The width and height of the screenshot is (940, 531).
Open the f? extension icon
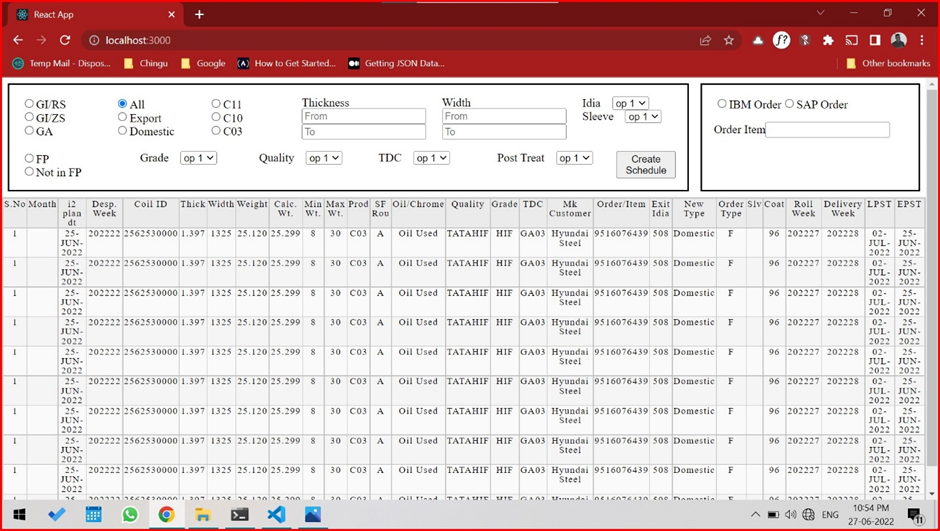pyautogui.click(x=781, y=40)
